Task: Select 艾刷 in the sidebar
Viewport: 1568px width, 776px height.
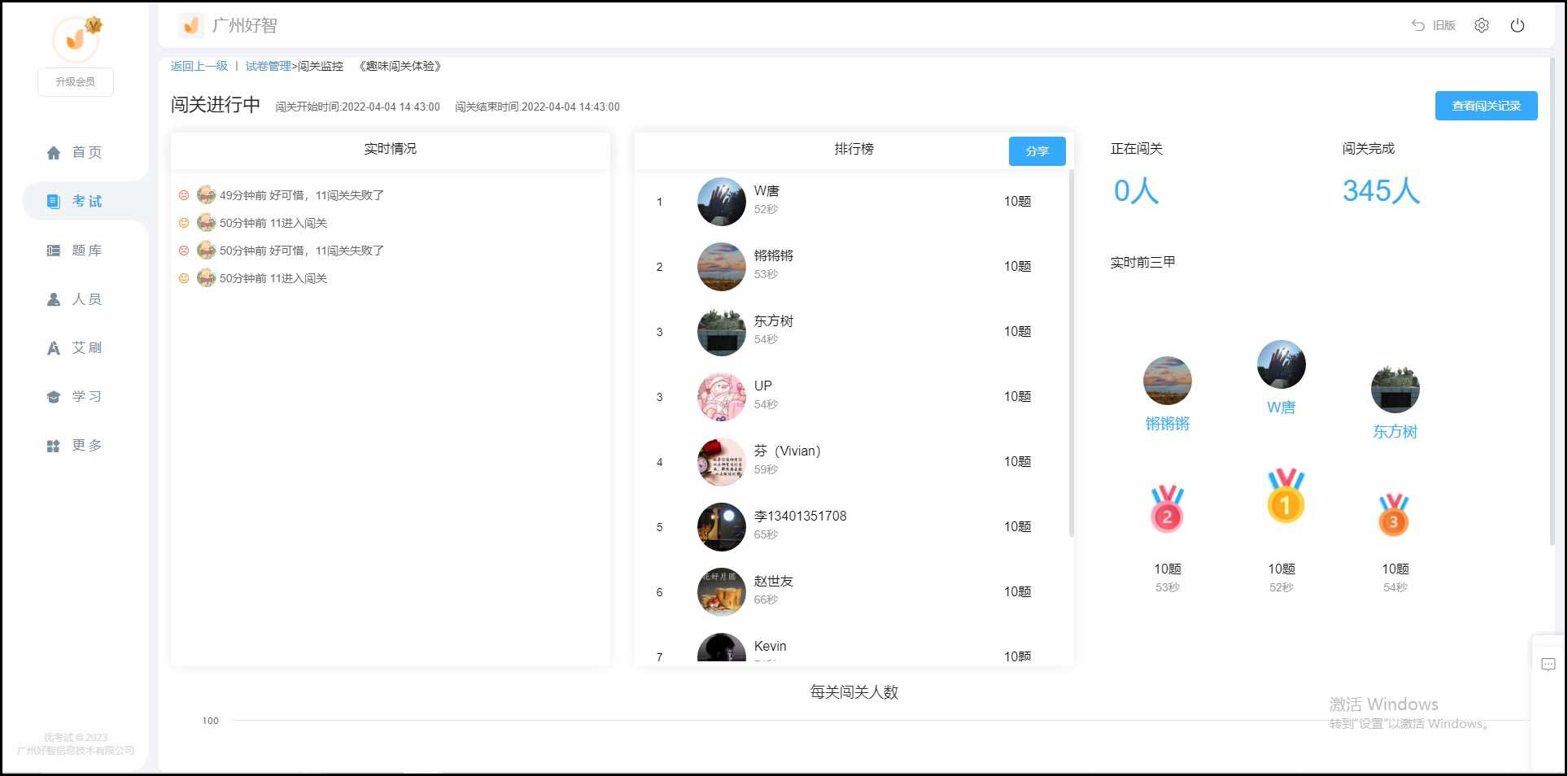Action: pyautogui.click(x=75, y=348)
